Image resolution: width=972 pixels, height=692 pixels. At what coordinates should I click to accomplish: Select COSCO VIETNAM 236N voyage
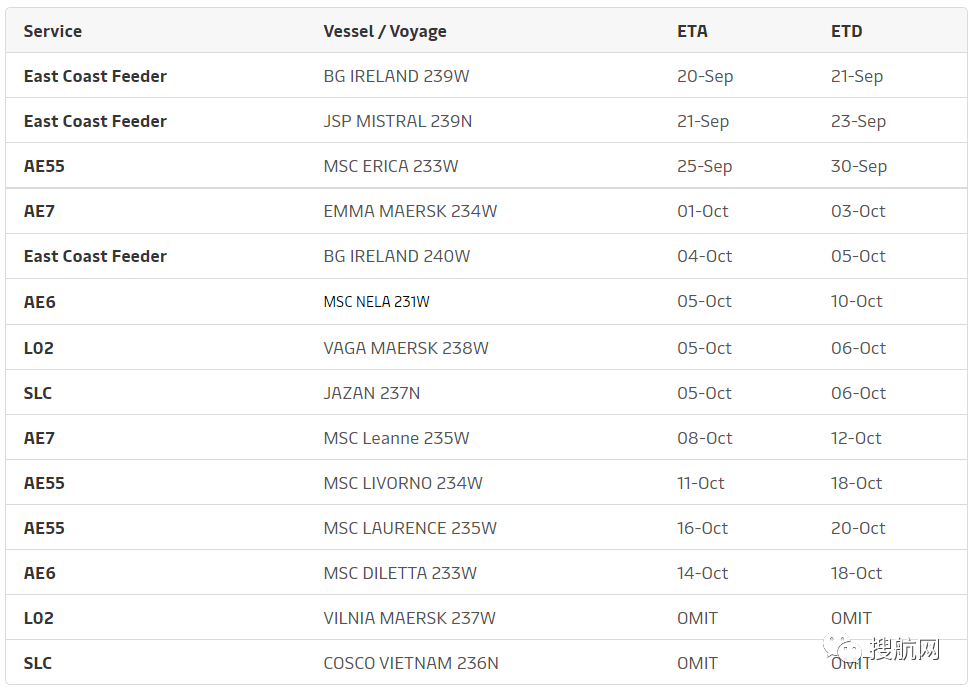coord(411,663)
